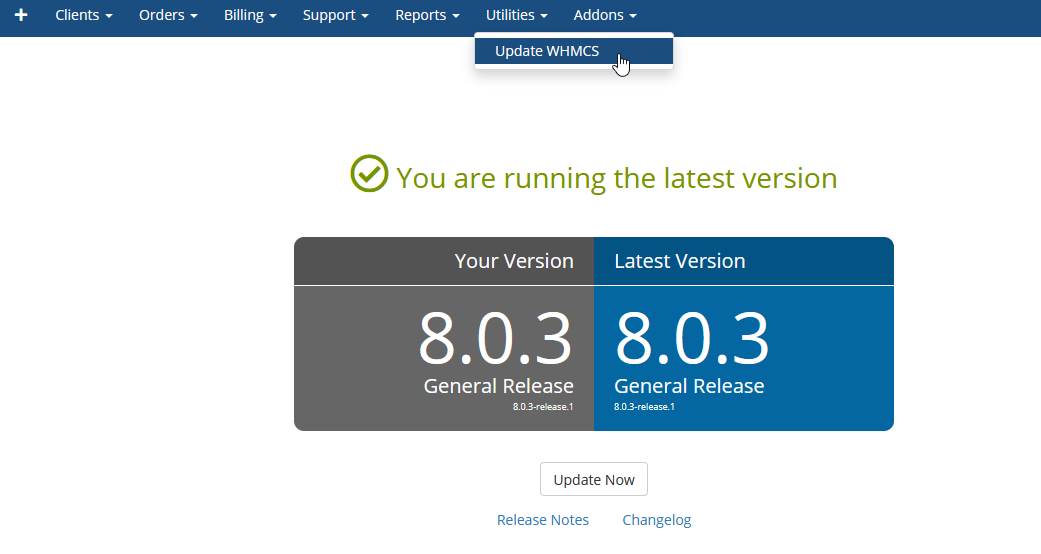Click General Release label in blue panel

[x=689, y=386]
